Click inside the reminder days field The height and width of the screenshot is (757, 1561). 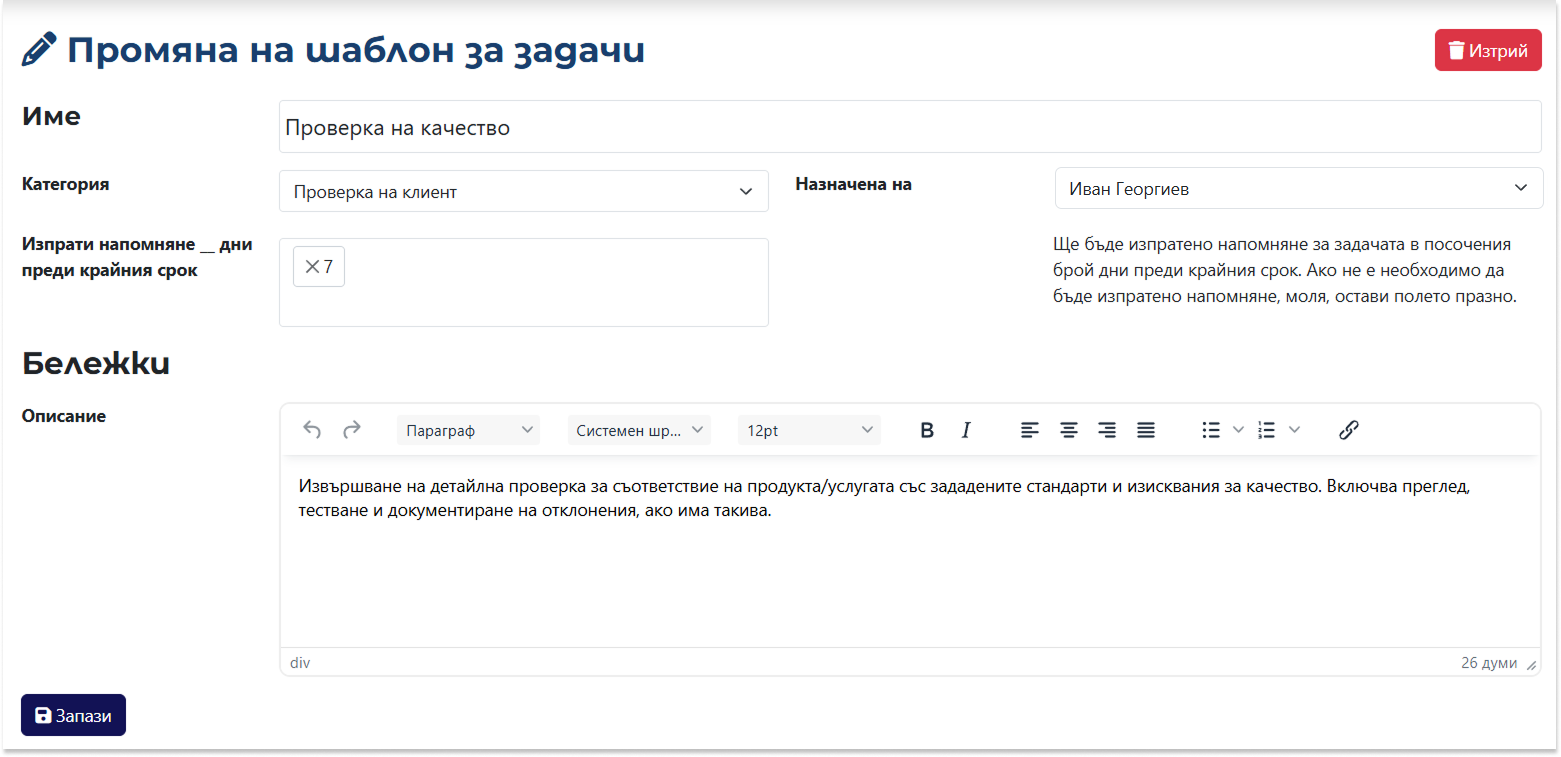[524, 282]
